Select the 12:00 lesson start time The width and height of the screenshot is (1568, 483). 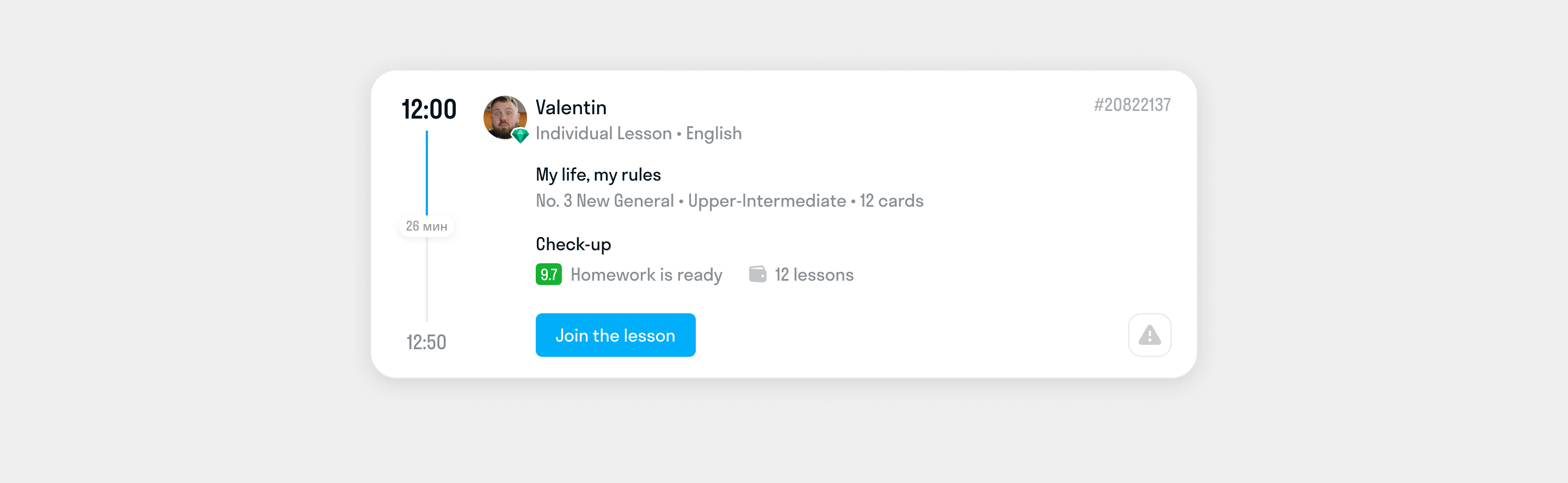428,109
